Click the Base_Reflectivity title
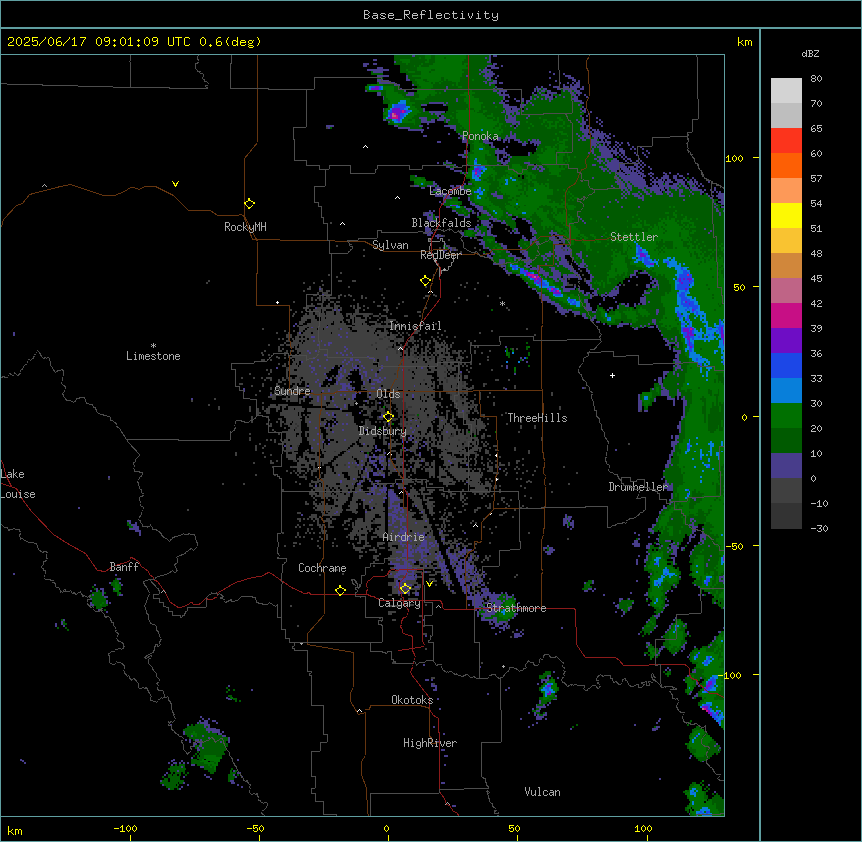862x842 pixels. [x=431, y=15]
